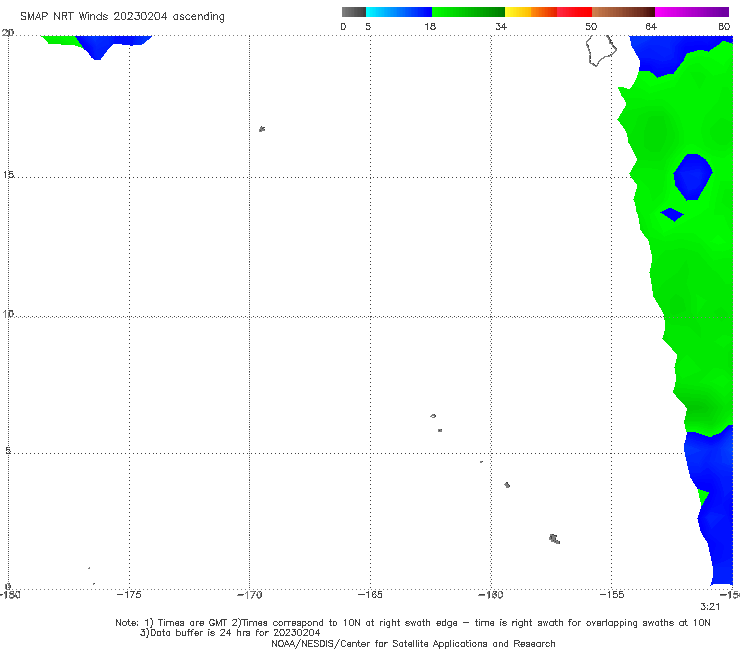
Task: Click the color bar label '18'
Action: pyautogui.click(x=430, y=27)
